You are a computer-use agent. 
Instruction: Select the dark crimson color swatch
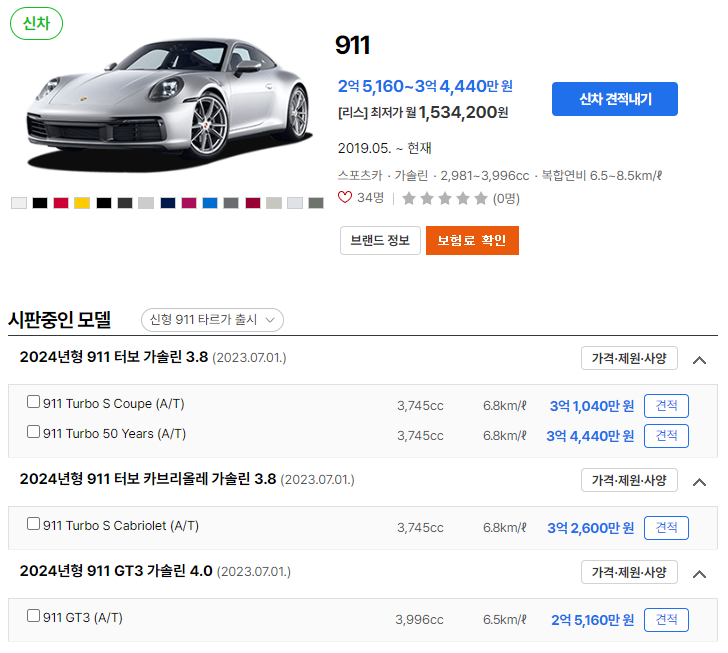[253, 203]
